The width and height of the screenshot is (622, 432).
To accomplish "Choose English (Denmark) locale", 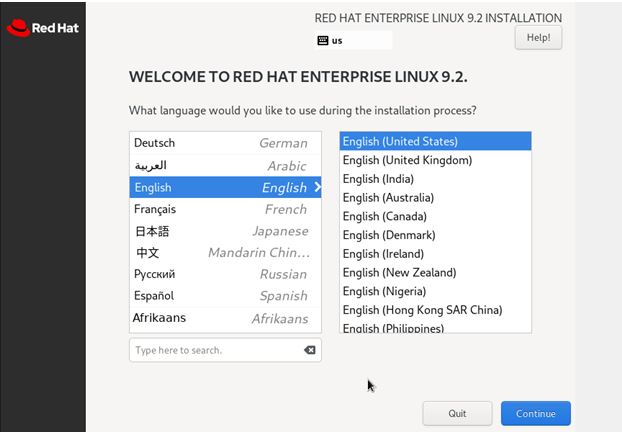I will point(435,235).
